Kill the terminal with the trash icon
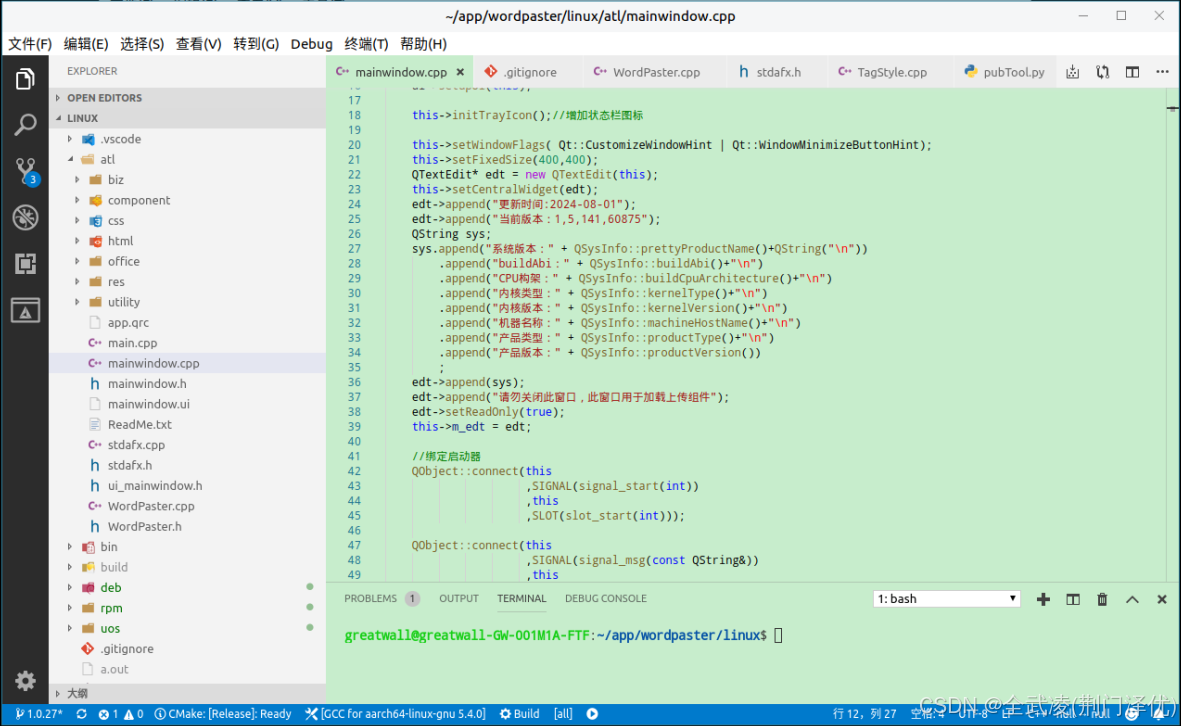1181x726 pixels. click(1102, 599)
